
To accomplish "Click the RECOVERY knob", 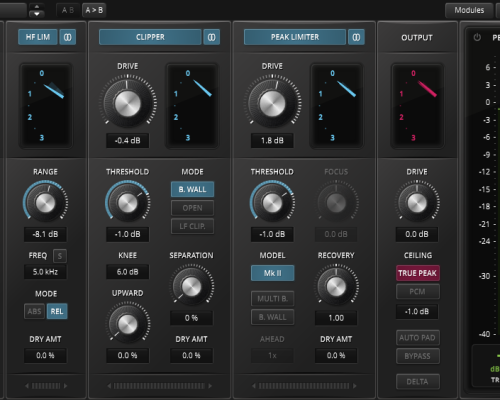I will tap(336, 286).
